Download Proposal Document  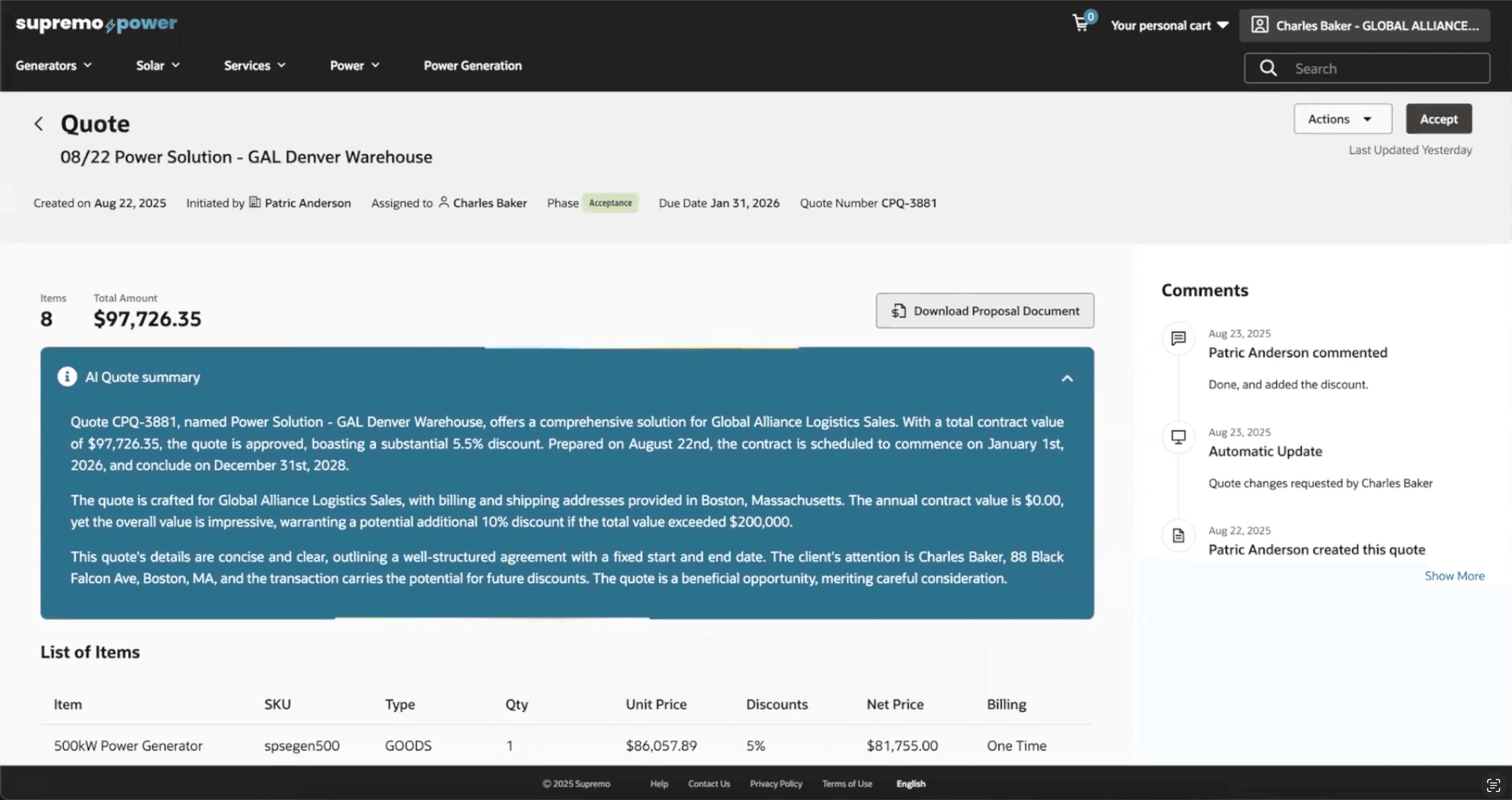pos(984,311)
